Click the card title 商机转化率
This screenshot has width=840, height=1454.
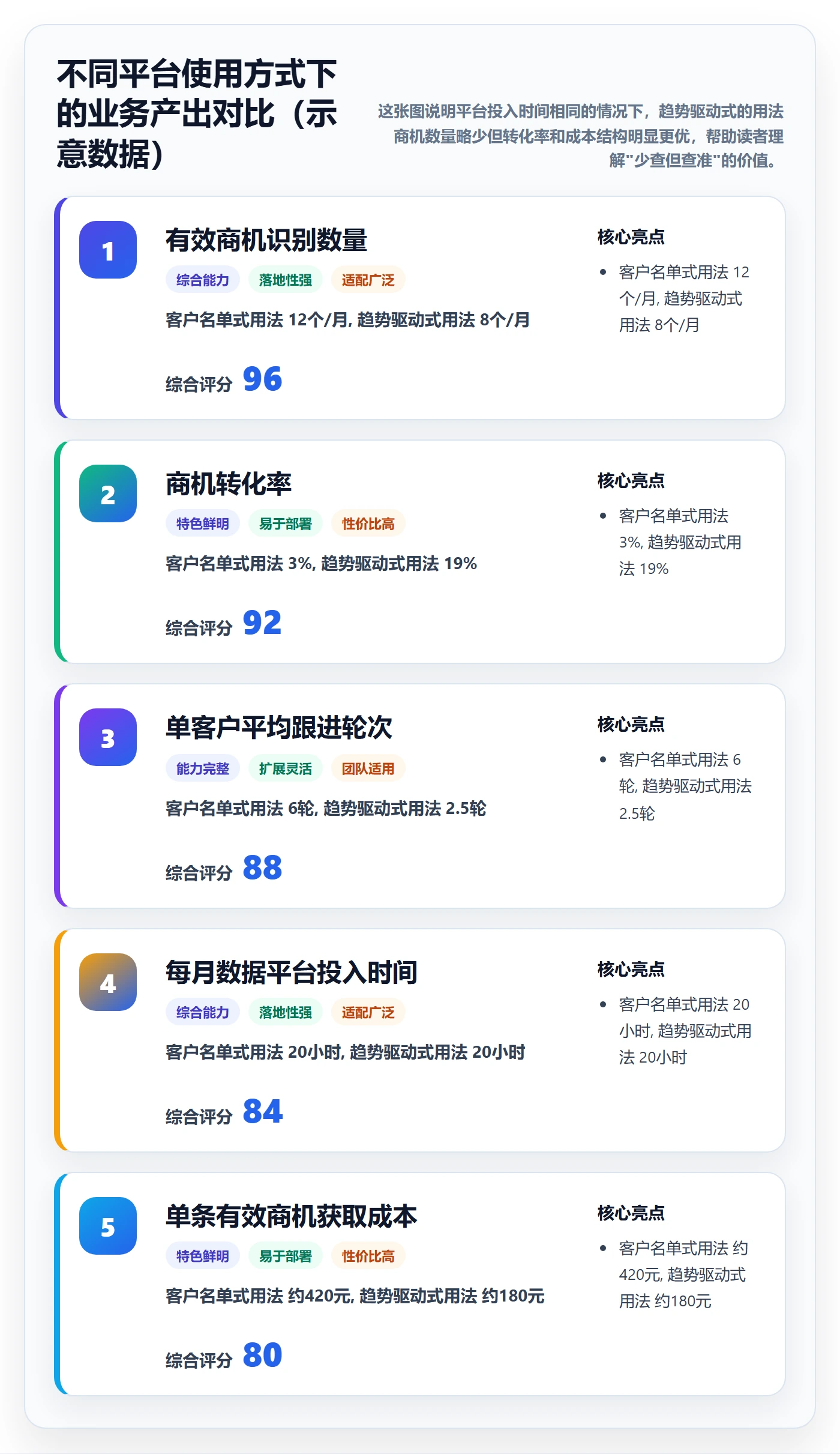pos(229,484)
